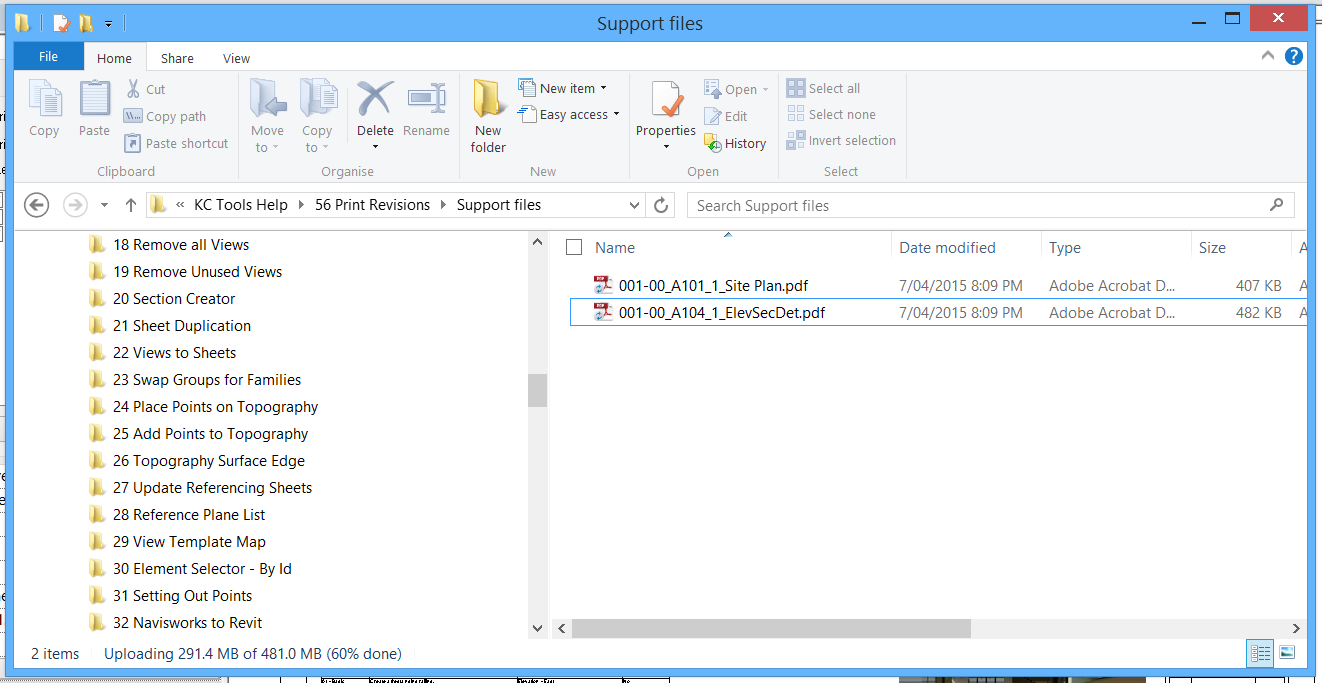
Task: Refresh the current folder view
Action: pos(661,205)
